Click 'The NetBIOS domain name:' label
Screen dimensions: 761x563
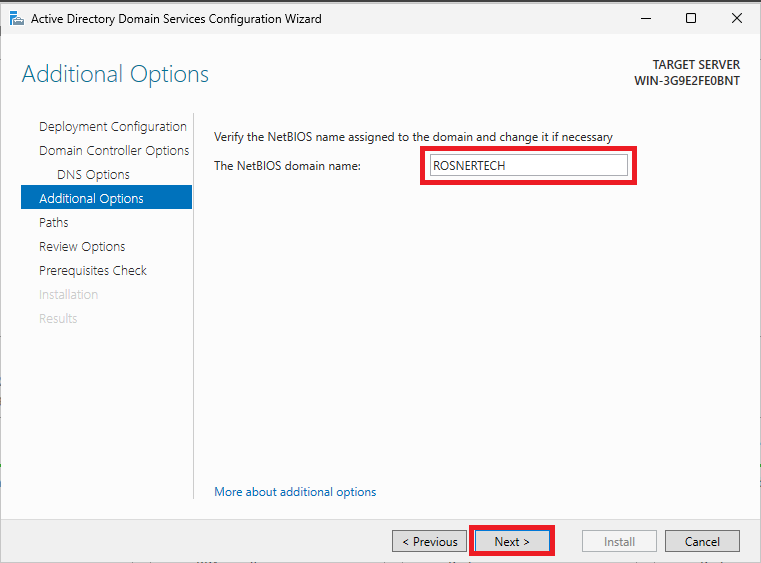point(287,166)
